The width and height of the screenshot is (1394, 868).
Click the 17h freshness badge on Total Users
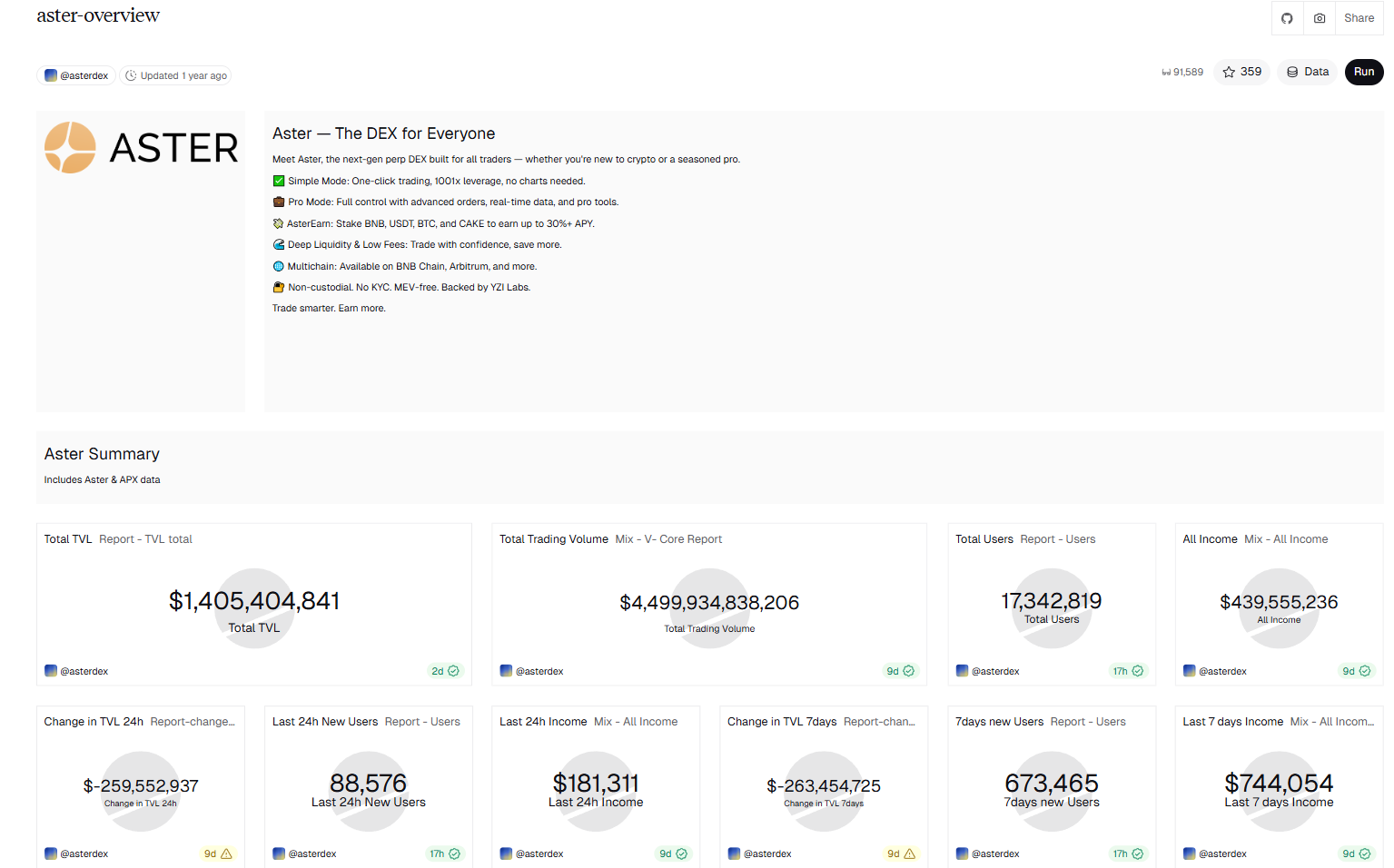click(x=1129, y=671)
